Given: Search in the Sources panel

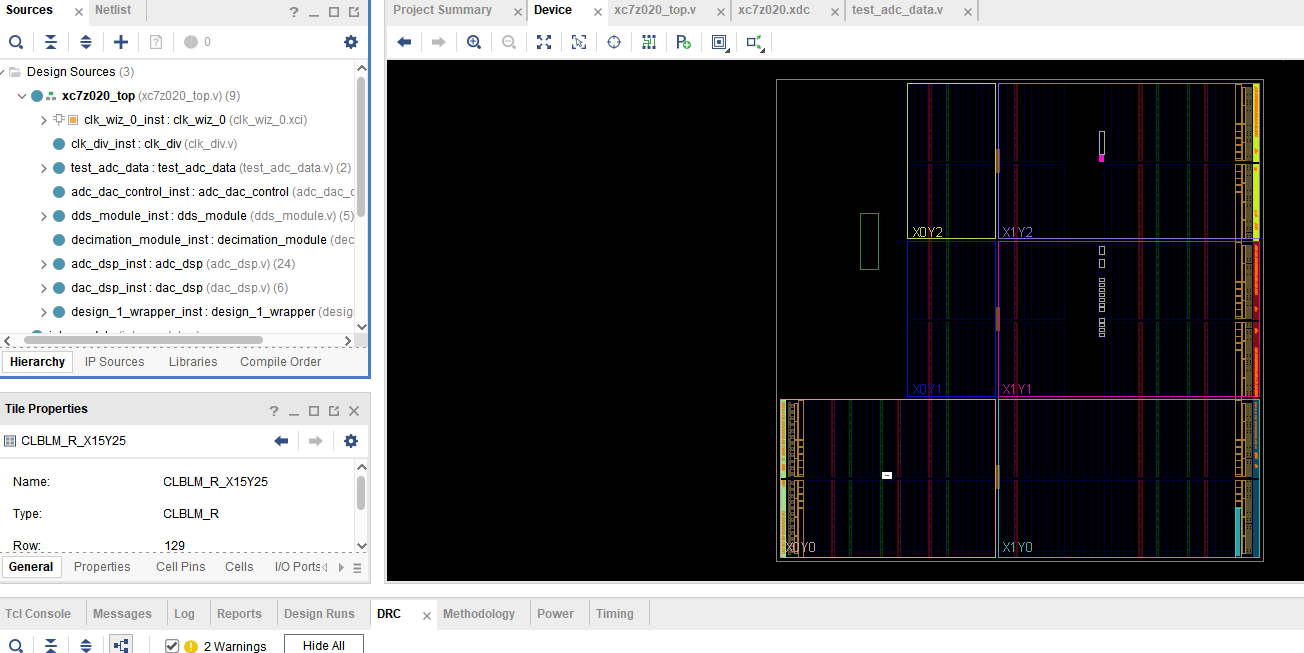Looking at the screenshot, I should tap(16, 42).
